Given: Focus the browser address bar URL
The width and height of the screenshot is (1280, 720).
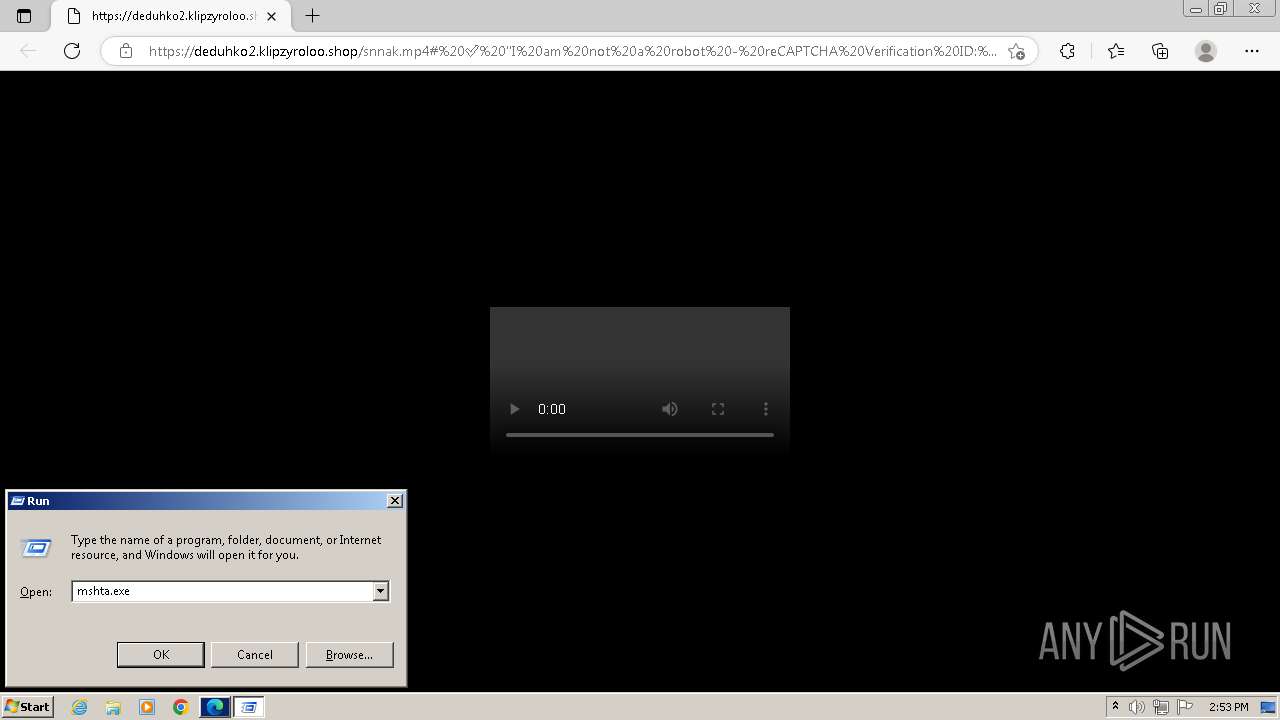Looking at the screenshot, I should coord(572,51).
